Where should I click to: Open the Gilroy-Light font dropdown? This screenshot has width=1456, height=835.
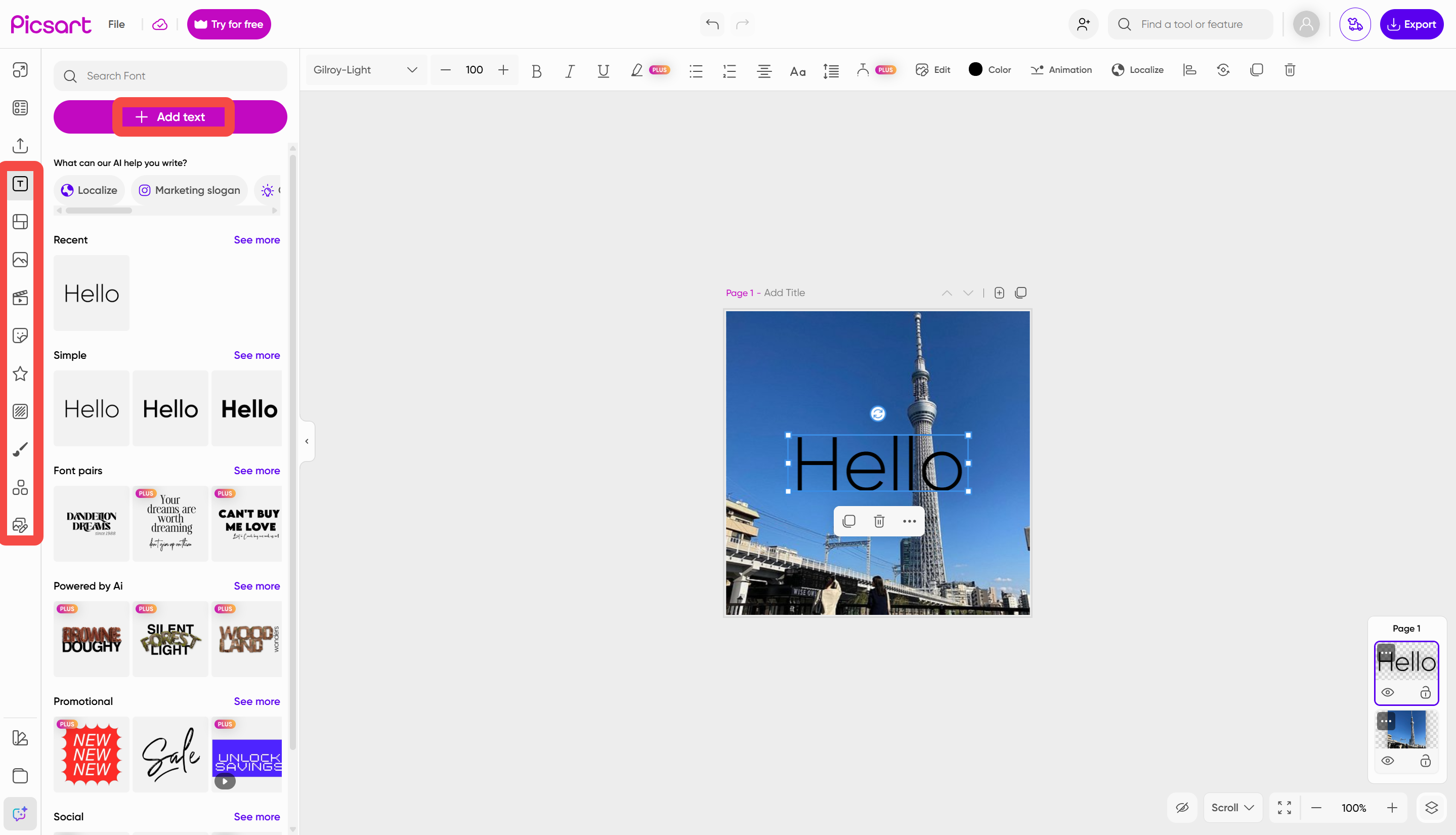pos(365,69)
